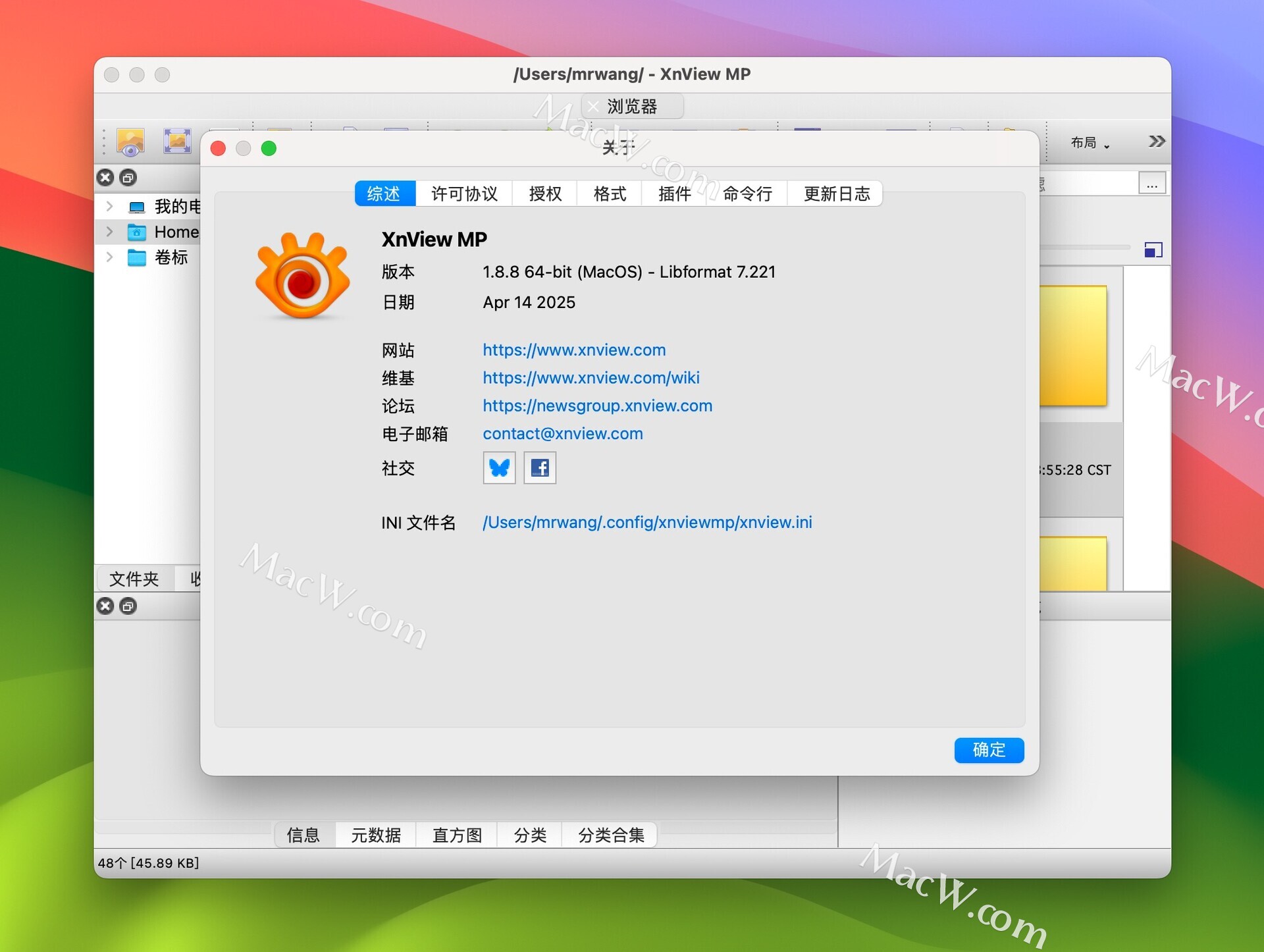Close the lower-left info panel with X icon
Viewport: 1264px width, 952px height.
coord(105,606)
